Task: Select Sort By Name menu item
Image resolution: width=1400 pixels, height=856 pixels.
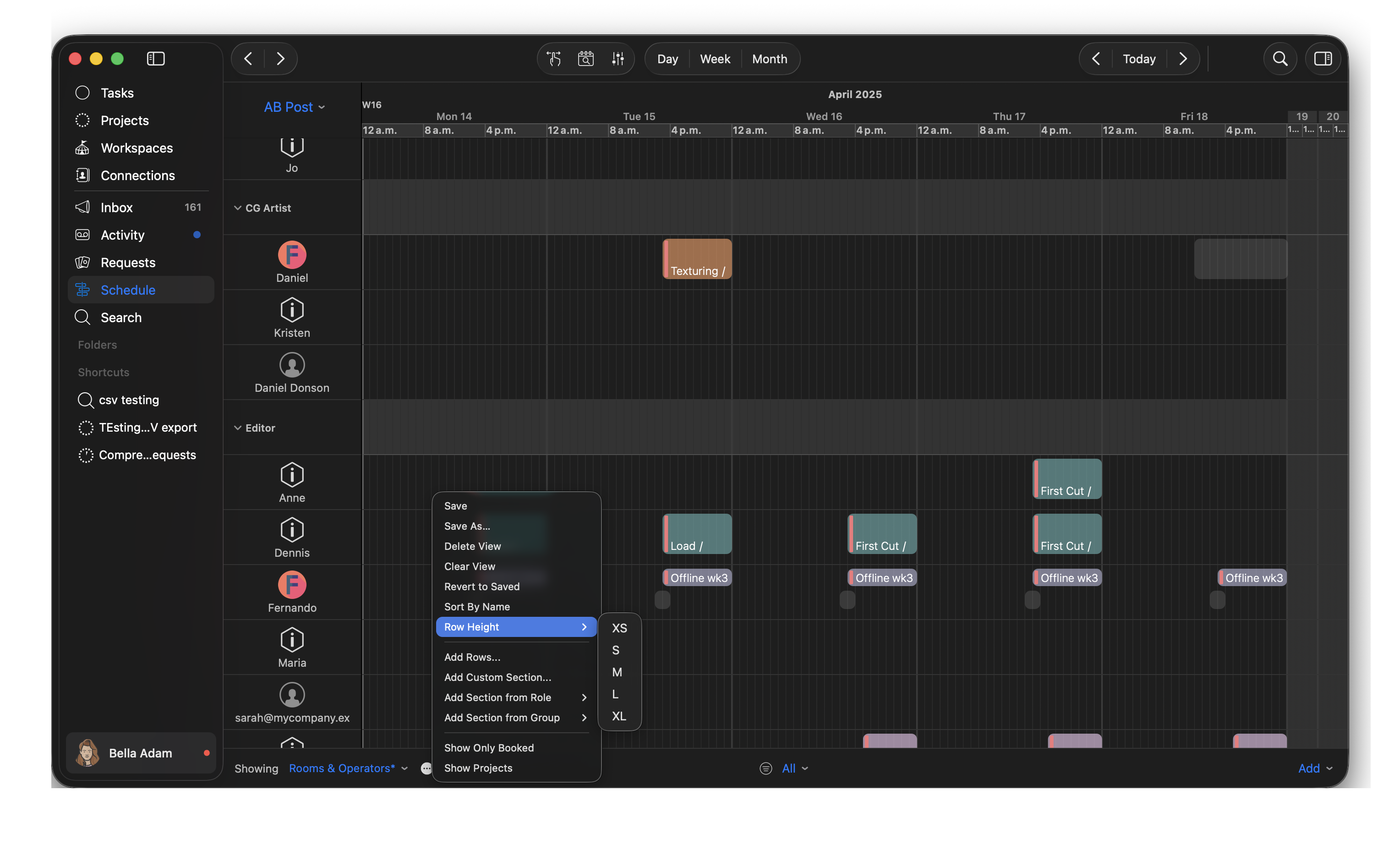Action: coord(477,606)
